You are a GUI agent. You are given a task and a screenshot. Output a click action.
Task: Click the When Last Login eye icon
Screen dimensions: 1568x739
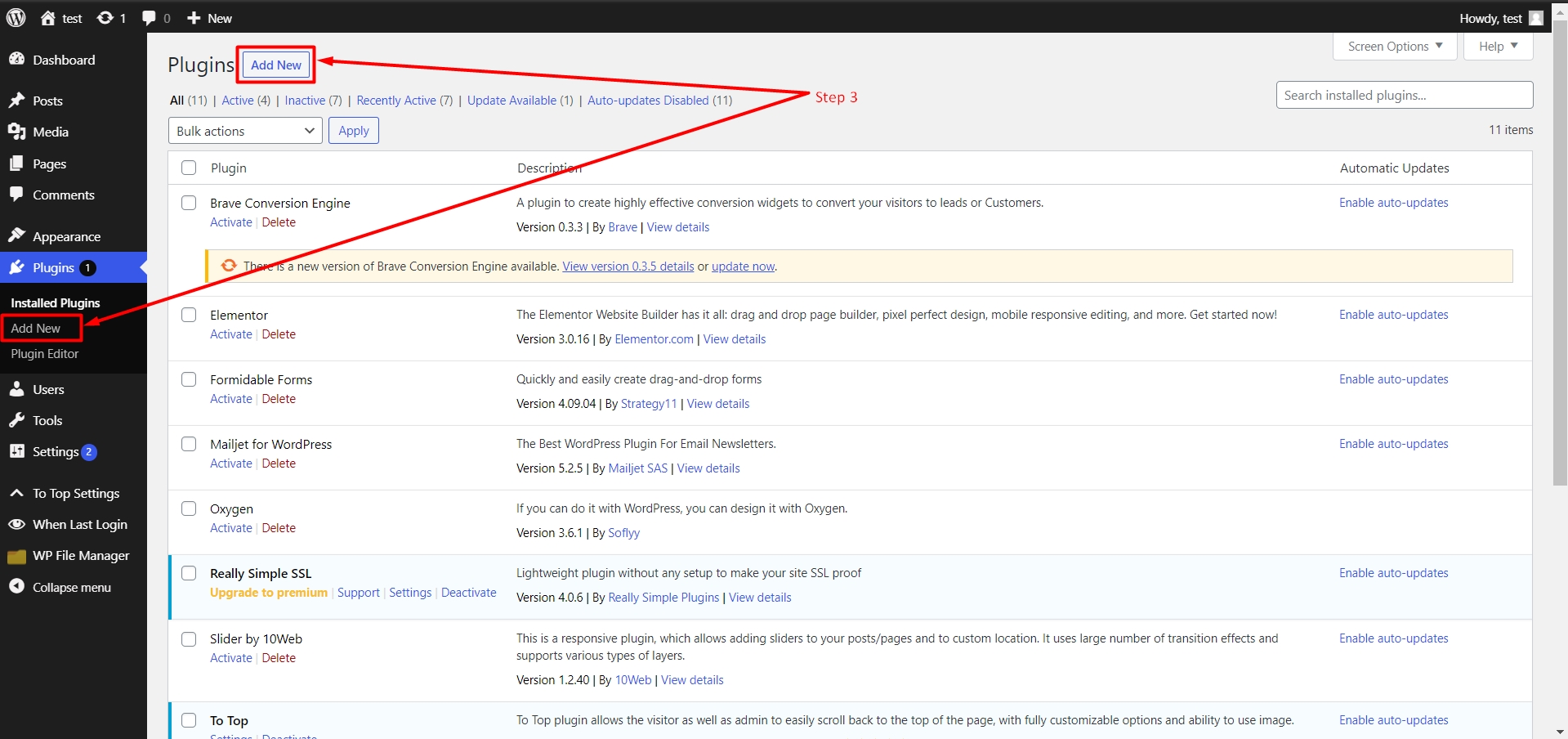tap(16, 524)
